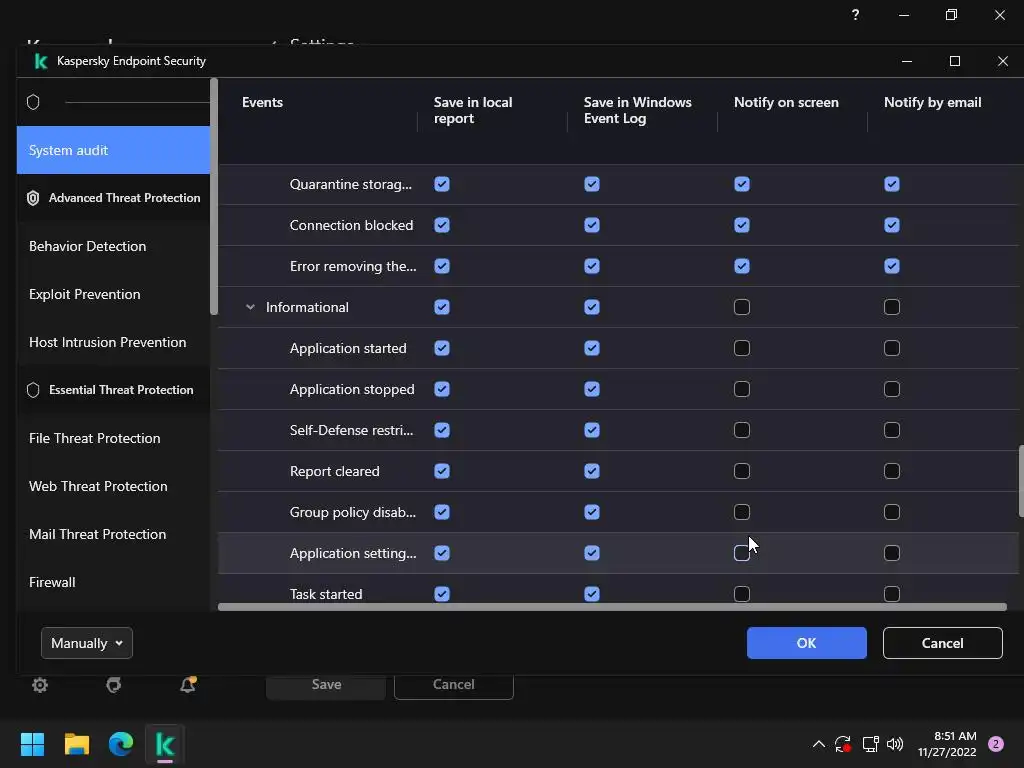Enable Task started Notify on screen

(x=742, y=594)
